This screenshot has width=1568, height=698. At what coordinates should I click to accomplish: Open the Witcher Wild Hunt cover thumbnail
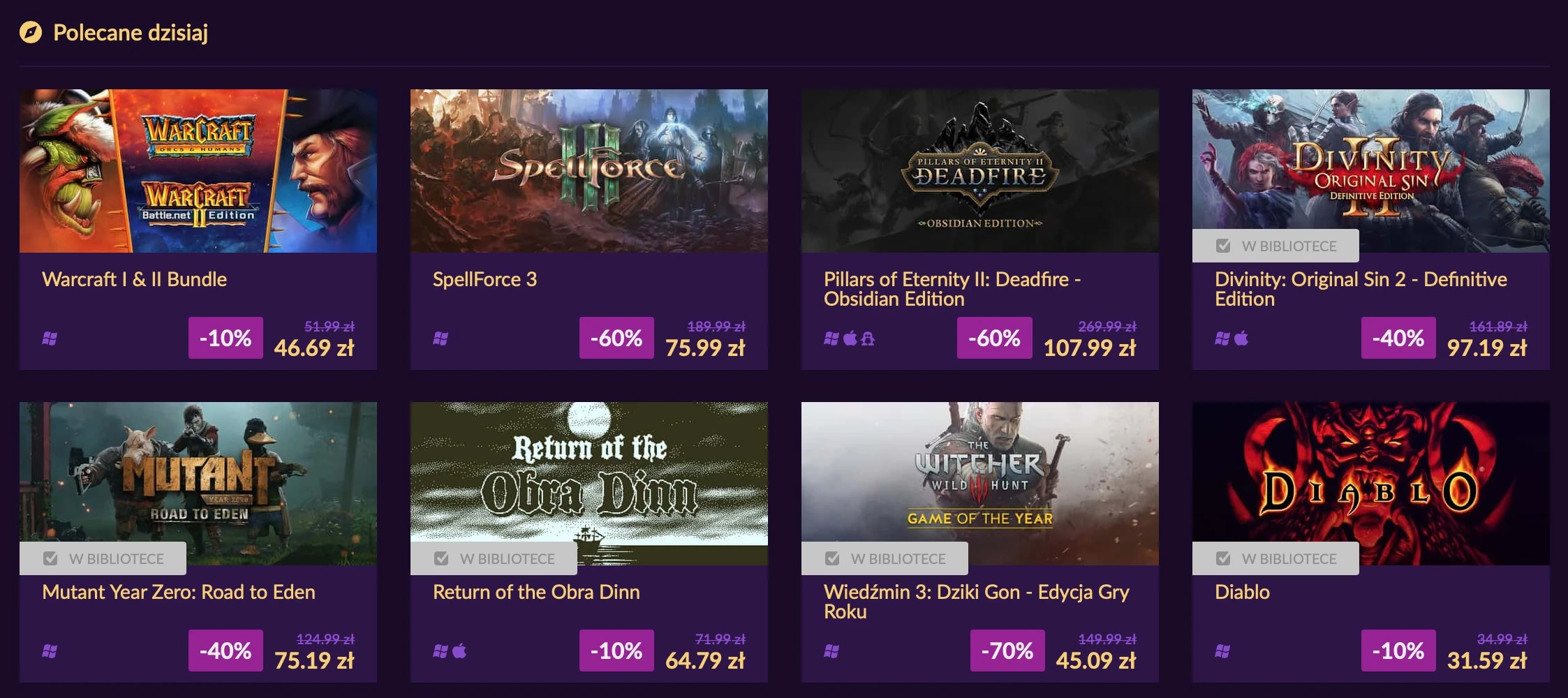coord(980,484)
